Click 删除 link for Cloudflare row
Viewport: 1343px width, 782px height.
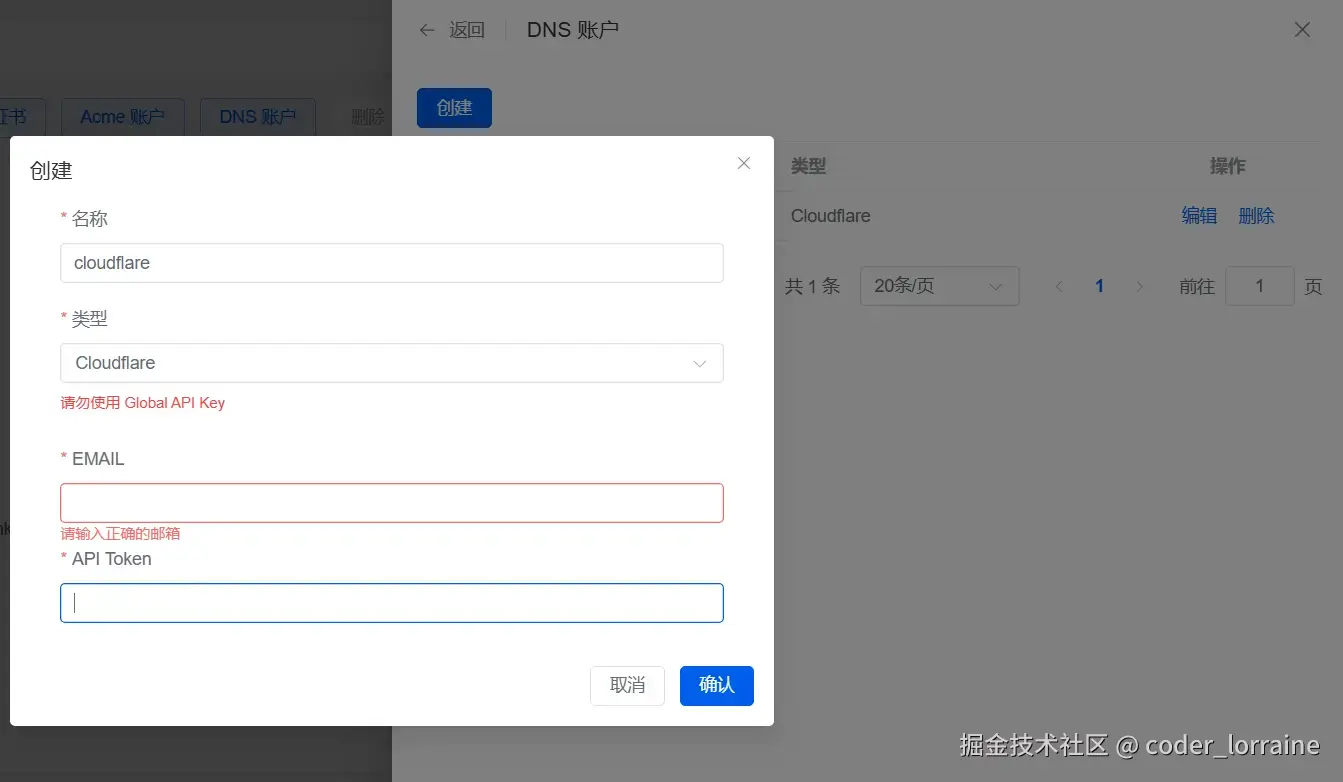point(1256,216)
